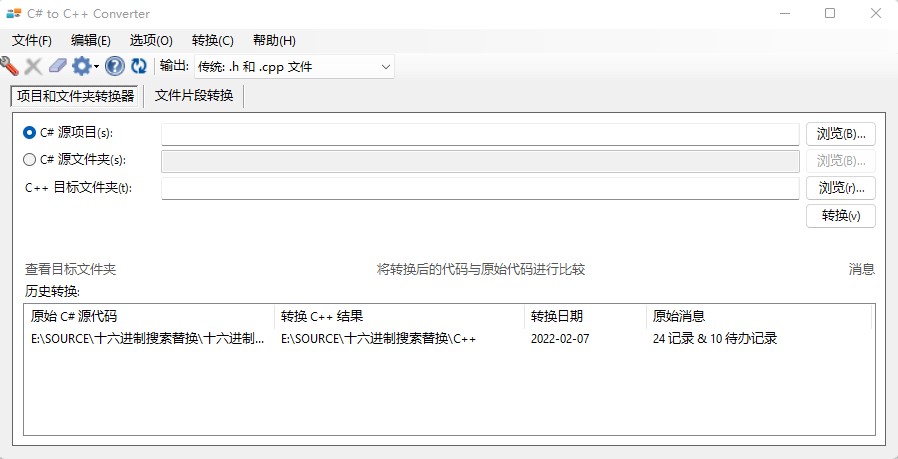Open the 选项(O) menu
Viewport: 898px width, 459px height.
click(x=151, y=41)
